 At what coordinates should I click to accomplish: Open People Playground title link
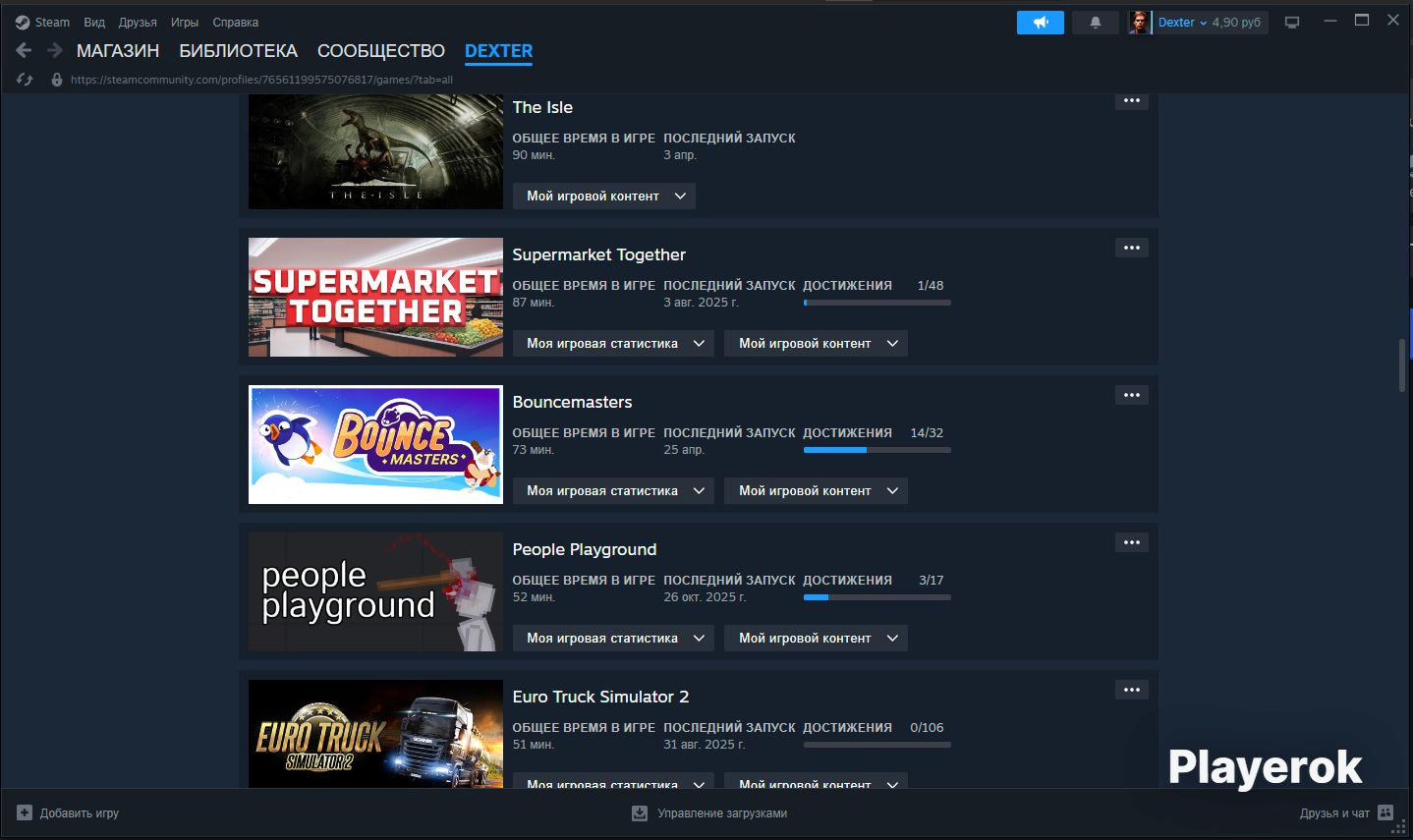point(585,549)
